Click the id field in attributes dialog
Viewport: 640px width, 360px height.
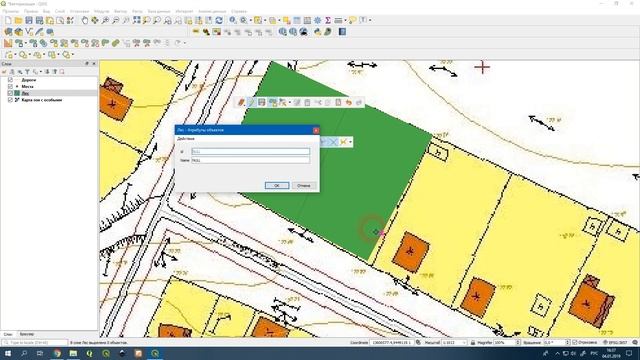pyautogui.click(x=251, y=151)
